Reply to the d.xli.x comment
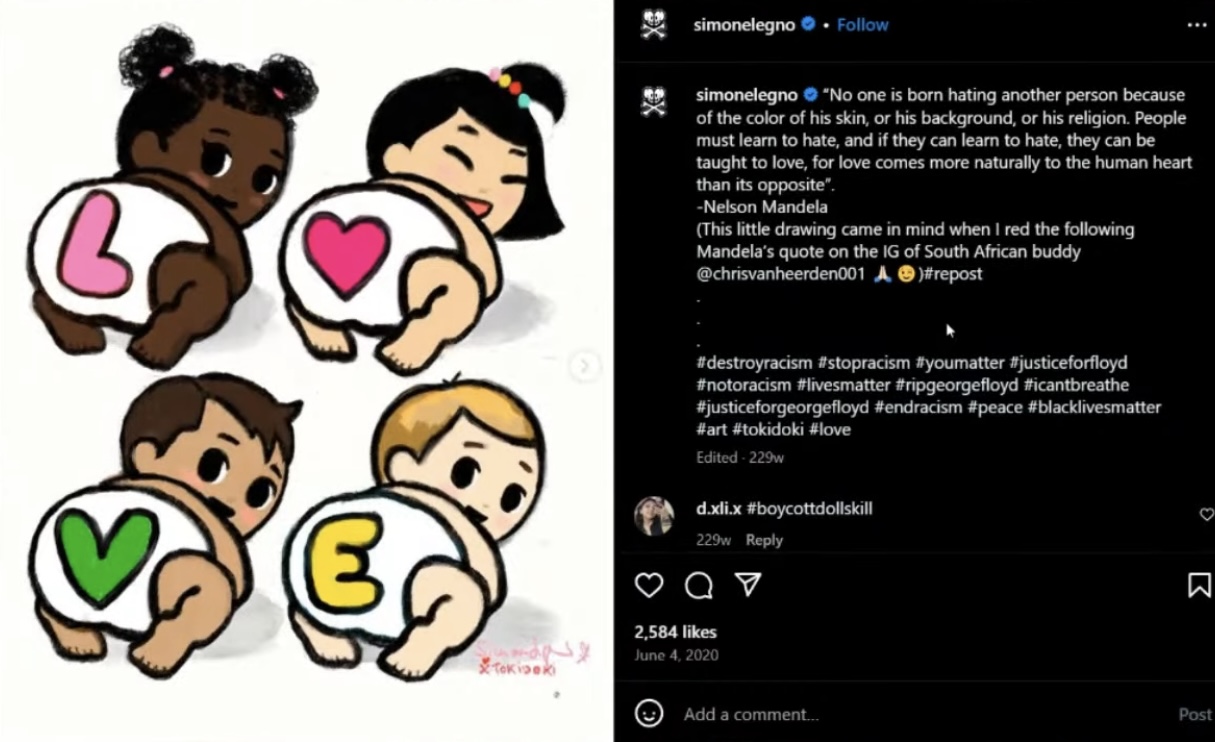Screen dimensions: 1215x742 pos(764,540)
